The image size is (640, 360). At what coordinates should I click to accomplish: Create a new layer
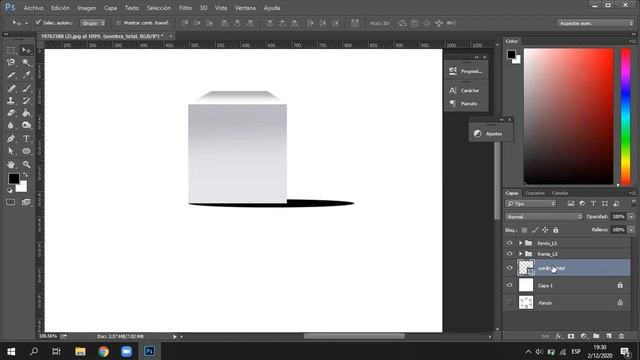(x=609, y=336)
